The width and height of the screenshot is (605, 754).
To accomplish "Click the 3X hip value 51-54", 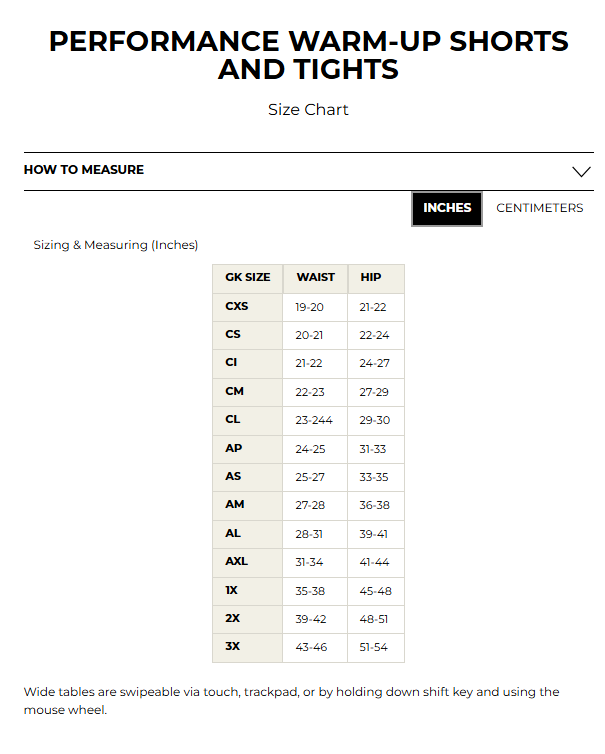I will (375, 647).
